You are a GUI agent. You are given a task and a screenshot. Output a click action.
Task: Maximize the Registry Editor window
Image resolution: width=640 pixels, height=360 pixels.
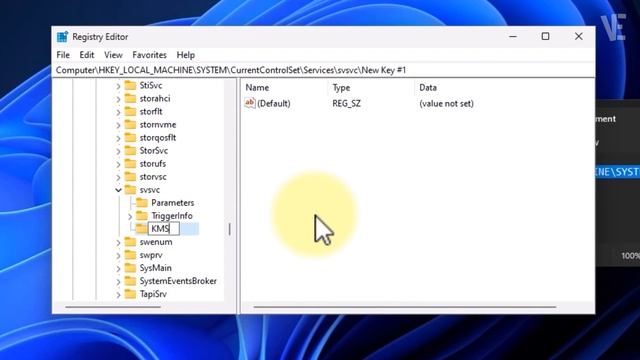click(x=545, y=36)
